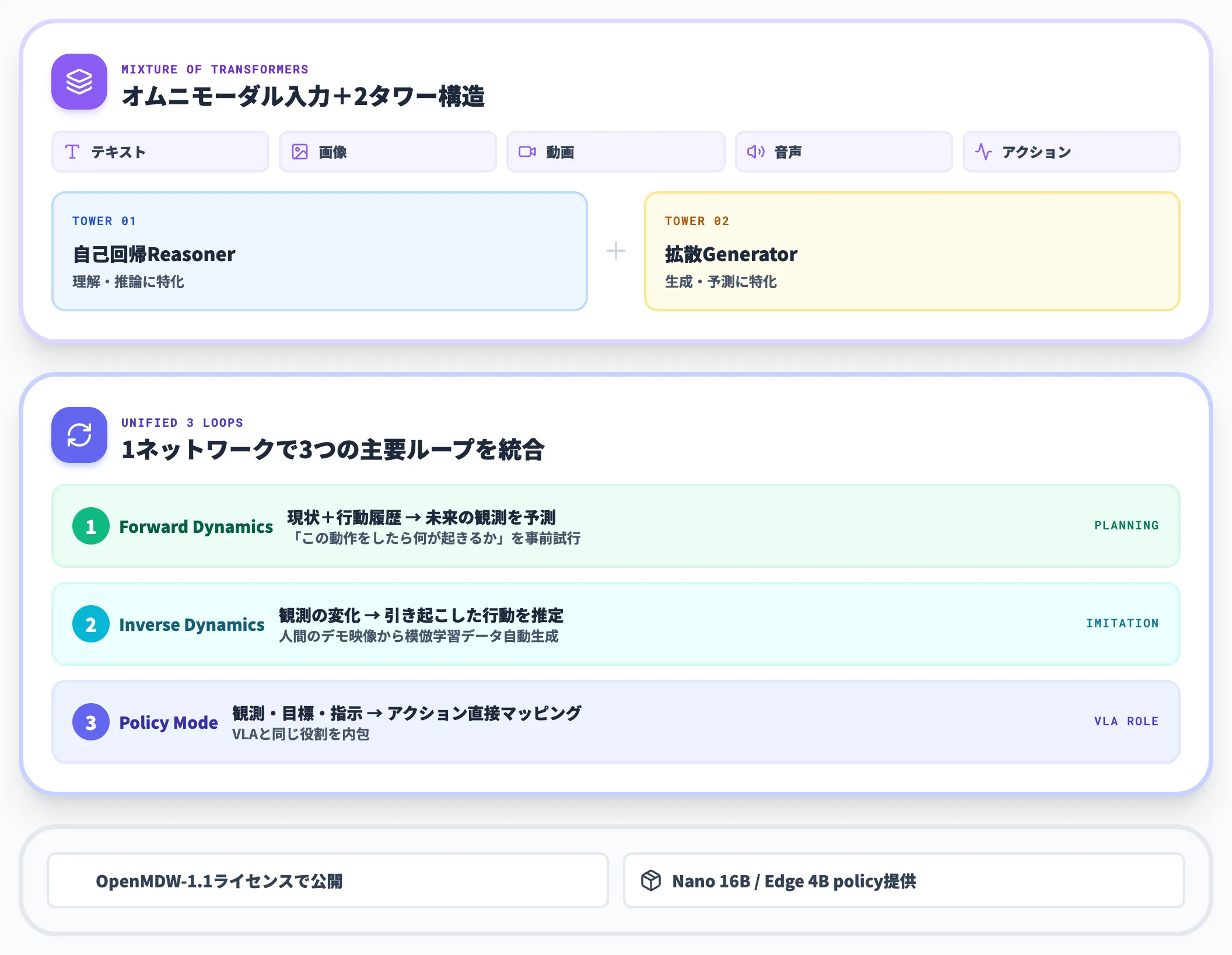Viewport: 1232px width, 955px height.
Task: Select the 音声 modality chip
Action: coord(844,152)
